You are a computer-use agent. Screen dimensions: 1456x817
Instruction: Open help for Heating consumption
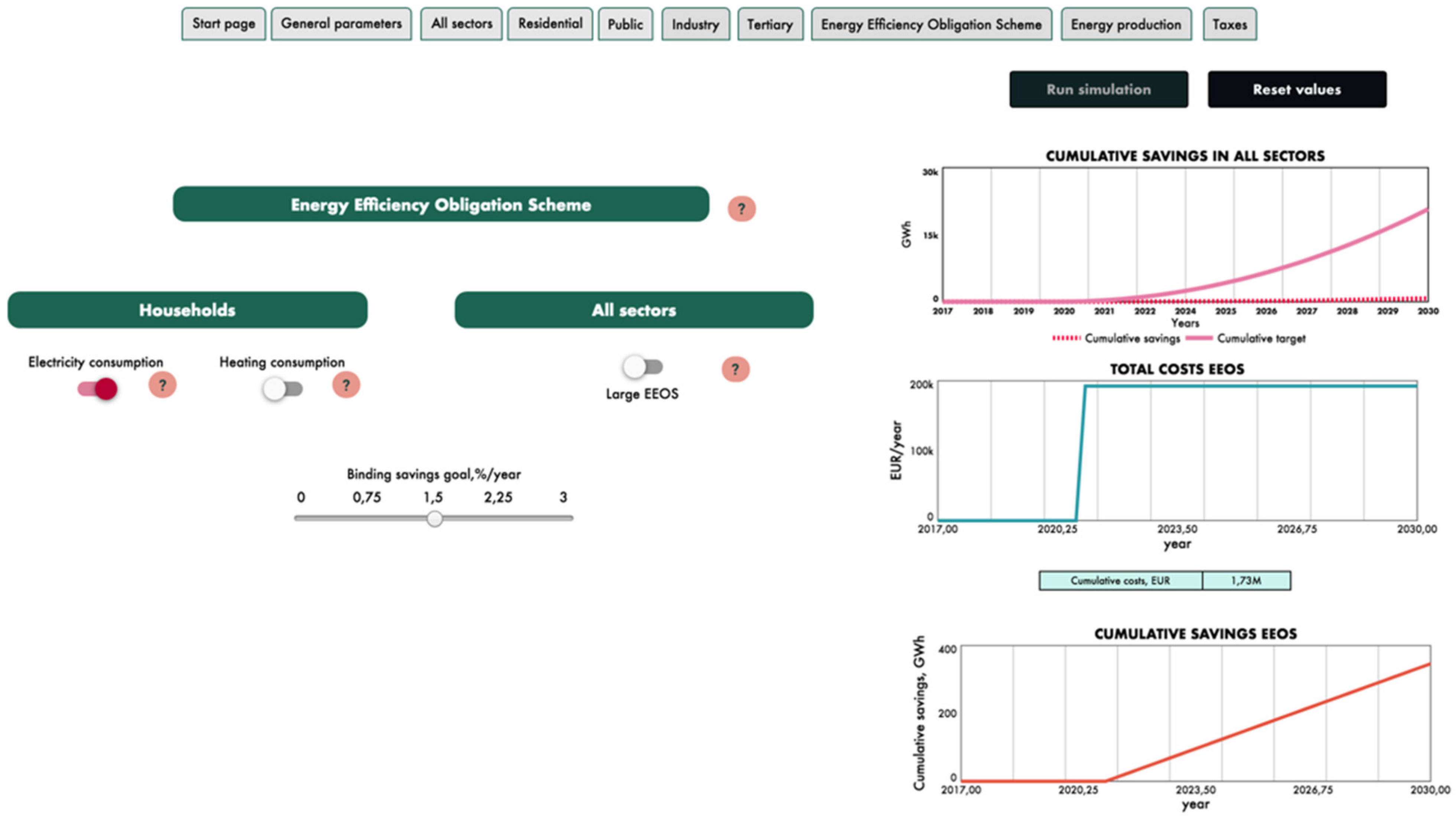pyautogui.click(x=346, y=385)
